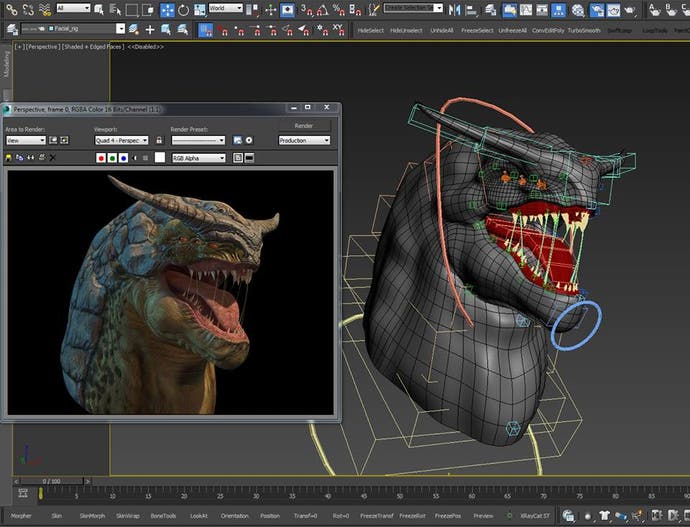Image resolution: width=690 pixels, height=527 pixels.
Task: Open the Layer Manager icon beside layer dropdown
Action: click(x=12, y=29)
